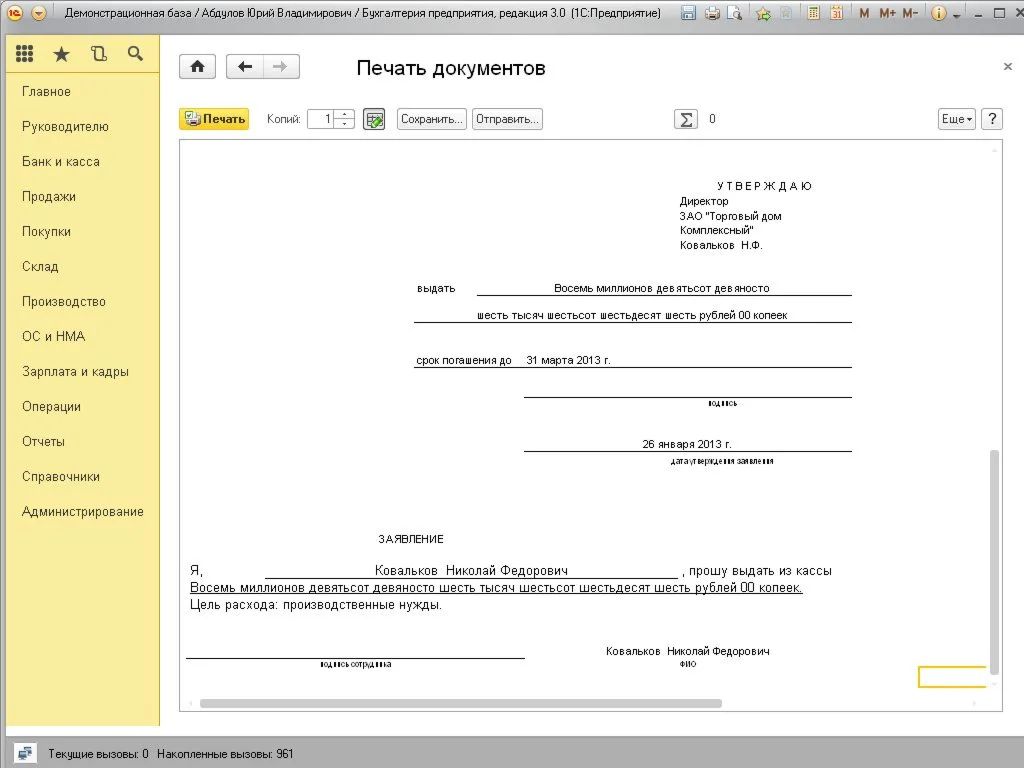Open the calendar icon in title bar
Viewport: 1024px width, 768px height.
click(x=836, y=13)
